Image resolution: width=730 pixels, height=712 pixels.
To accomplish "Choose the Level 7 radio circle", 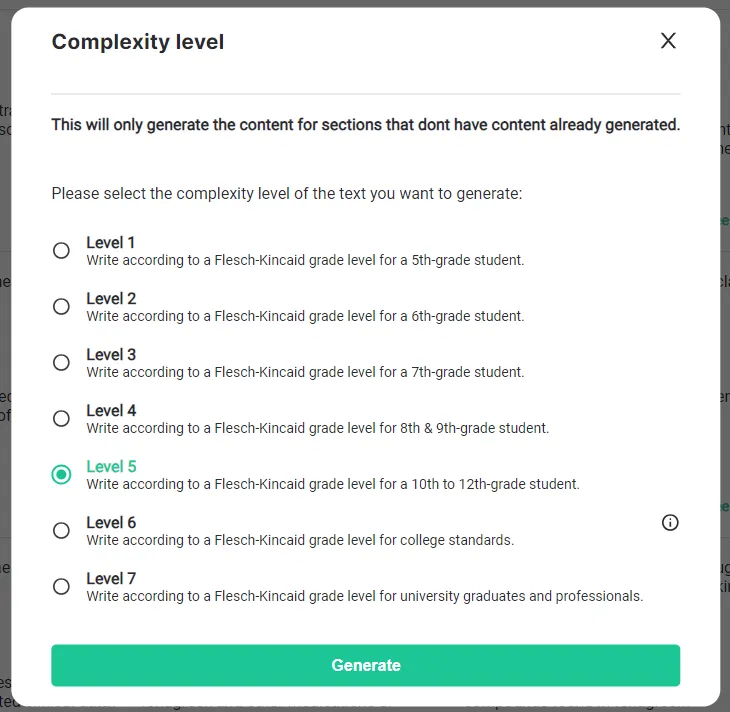I will click(x=61, y=586).
